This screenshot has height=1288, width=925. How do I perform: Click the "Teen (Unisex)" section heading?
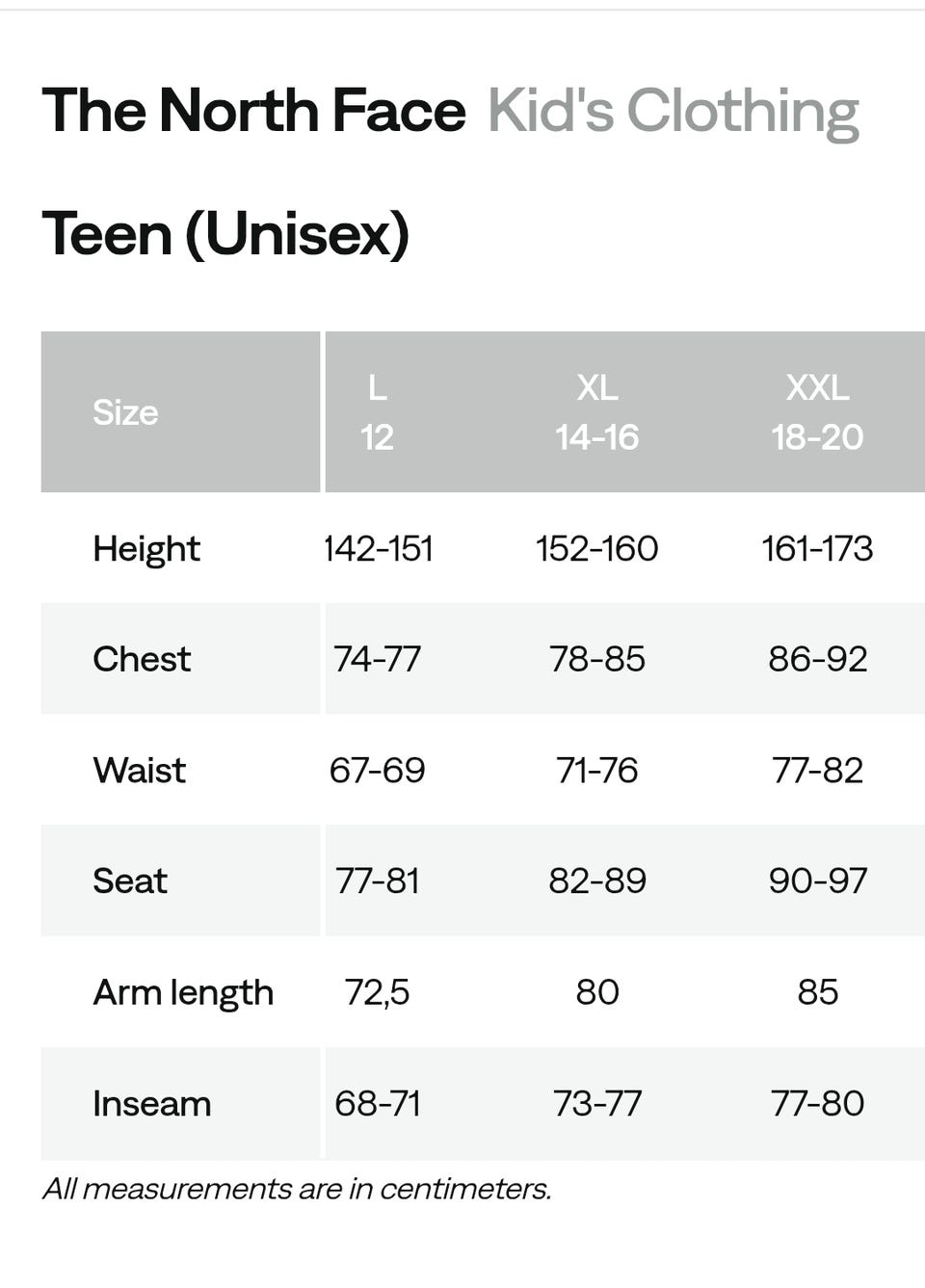pos(225,234)
